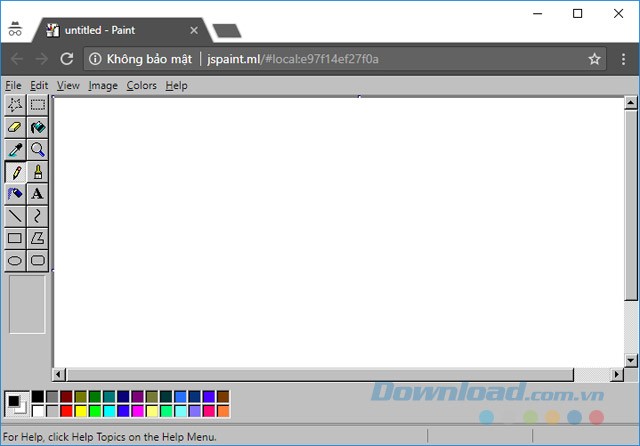Choose the Rounded Rectangle tool
Screen dimensions: 640x446
[x=38, y=260]
